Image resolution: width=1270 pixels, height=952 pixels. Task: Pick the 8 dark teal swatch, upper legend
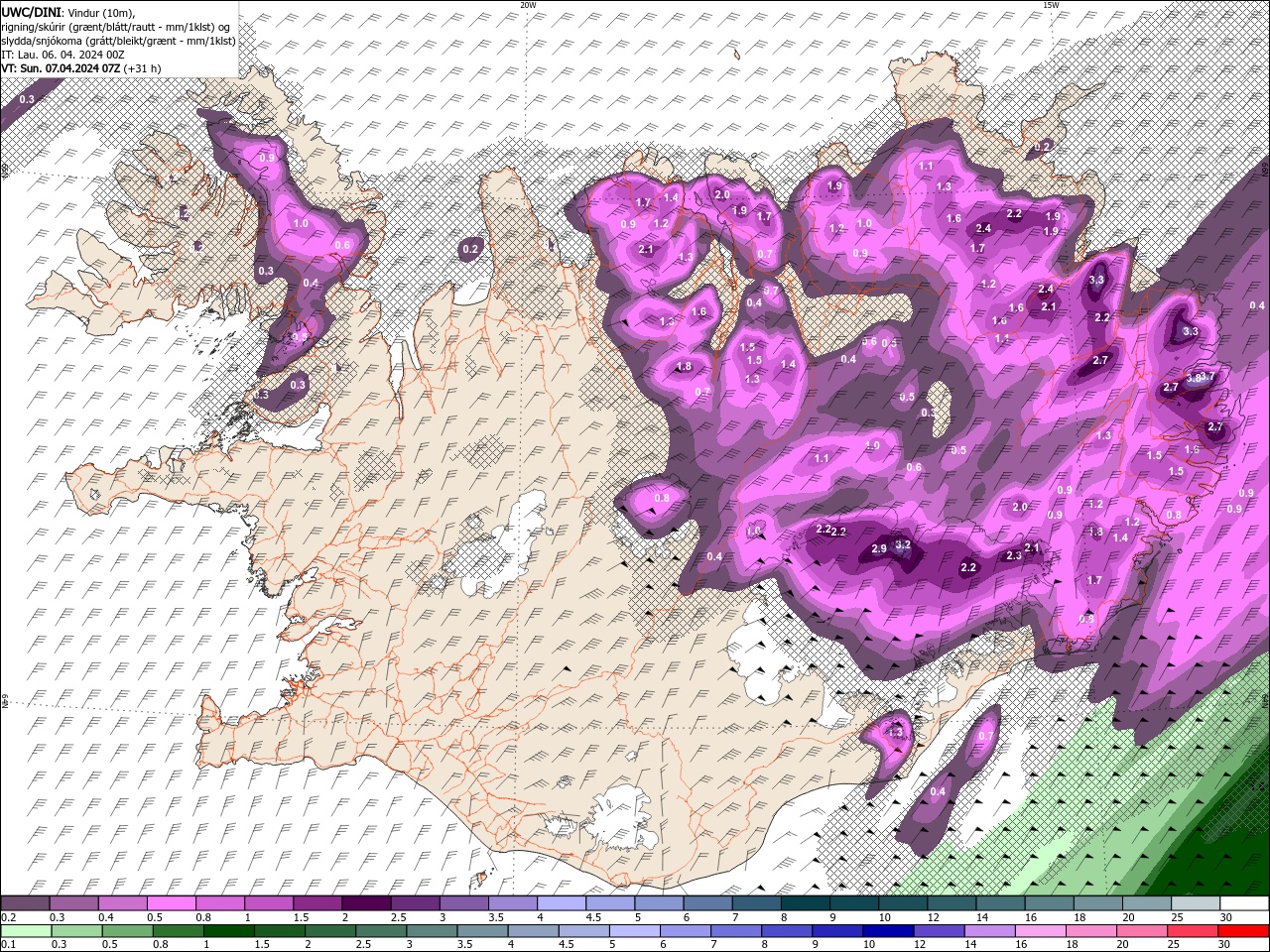(806, 903)
